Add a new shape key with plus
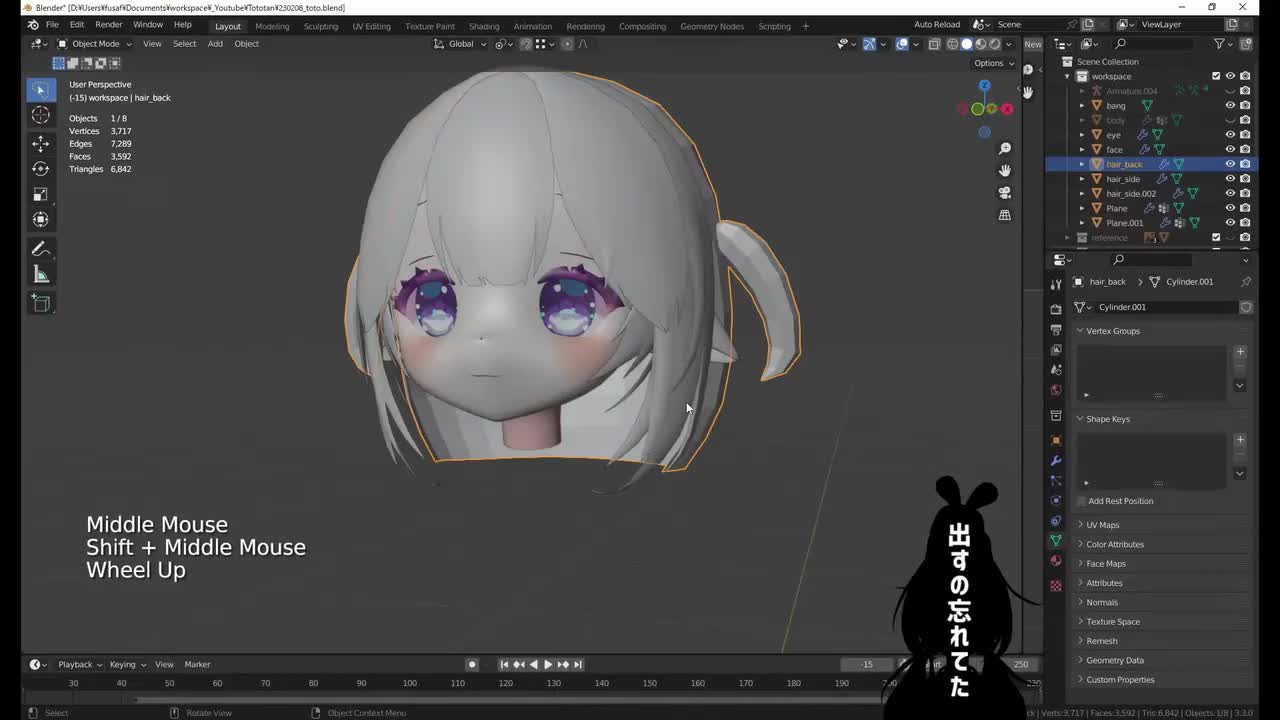1280x720 pixels. point(1240,440)
